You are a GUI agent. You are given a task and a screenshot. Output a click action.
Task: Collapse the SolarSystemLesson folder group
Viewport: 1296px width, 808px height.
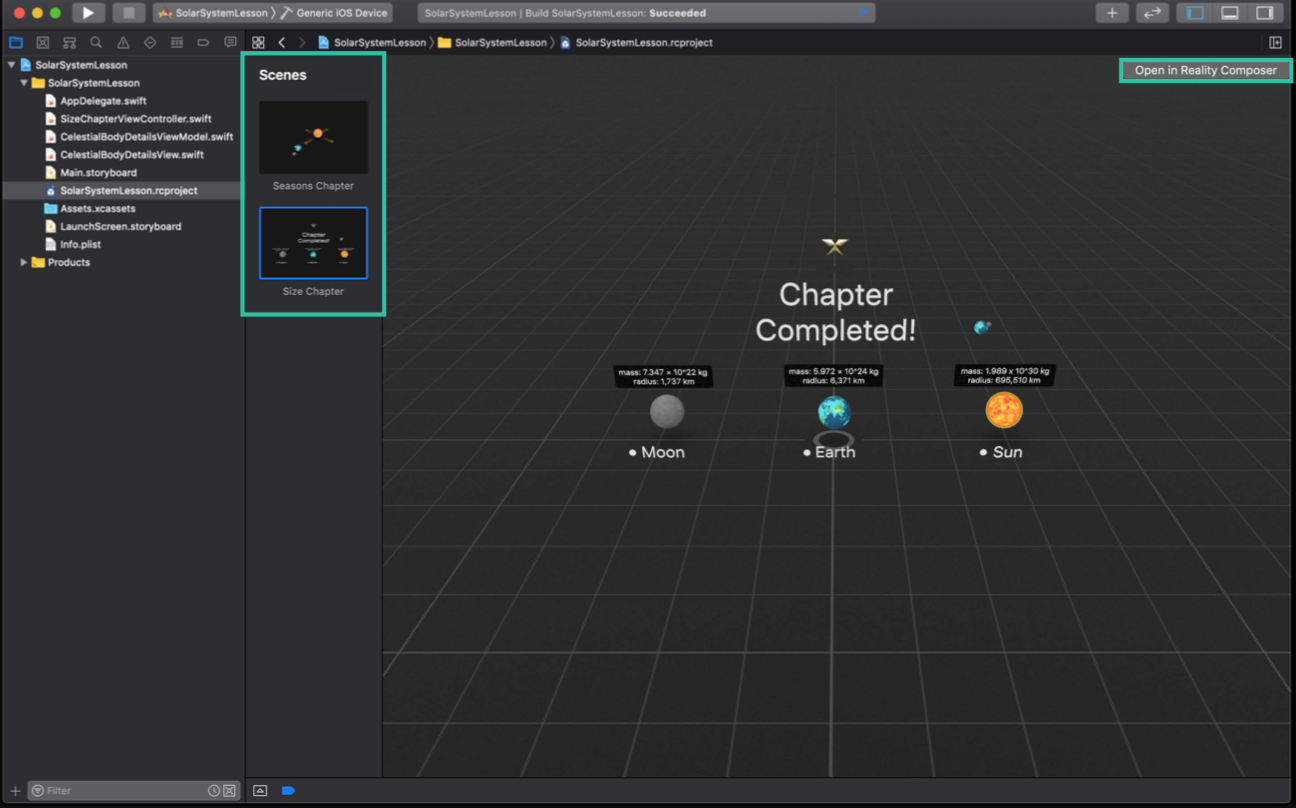(24, 83)
